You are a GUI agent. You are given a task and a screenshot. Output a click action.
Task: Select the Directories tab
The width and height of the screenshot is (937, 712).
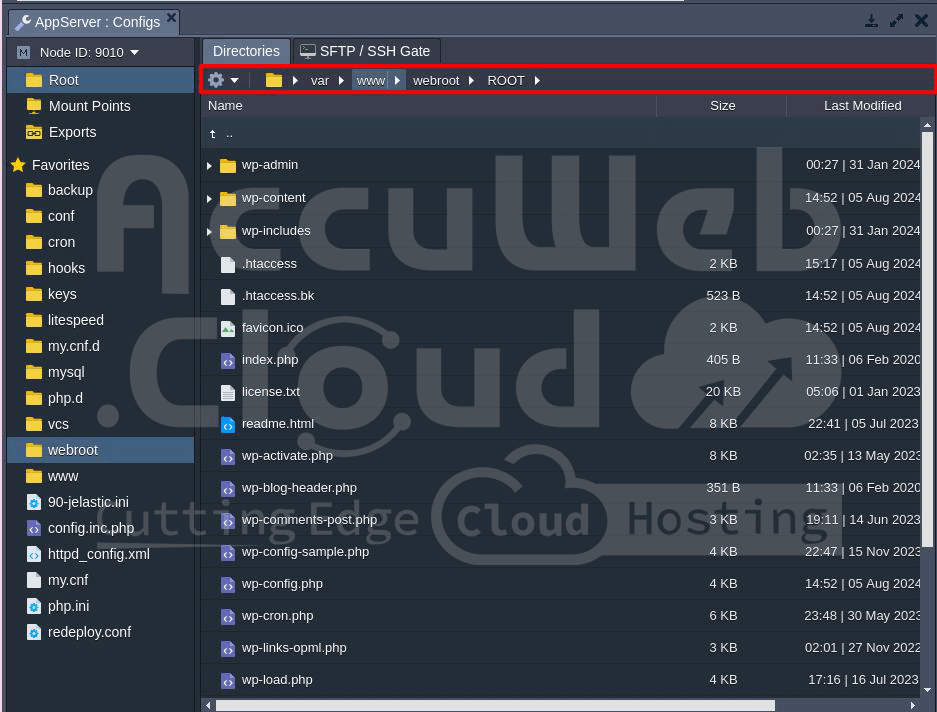click(246, 51)
